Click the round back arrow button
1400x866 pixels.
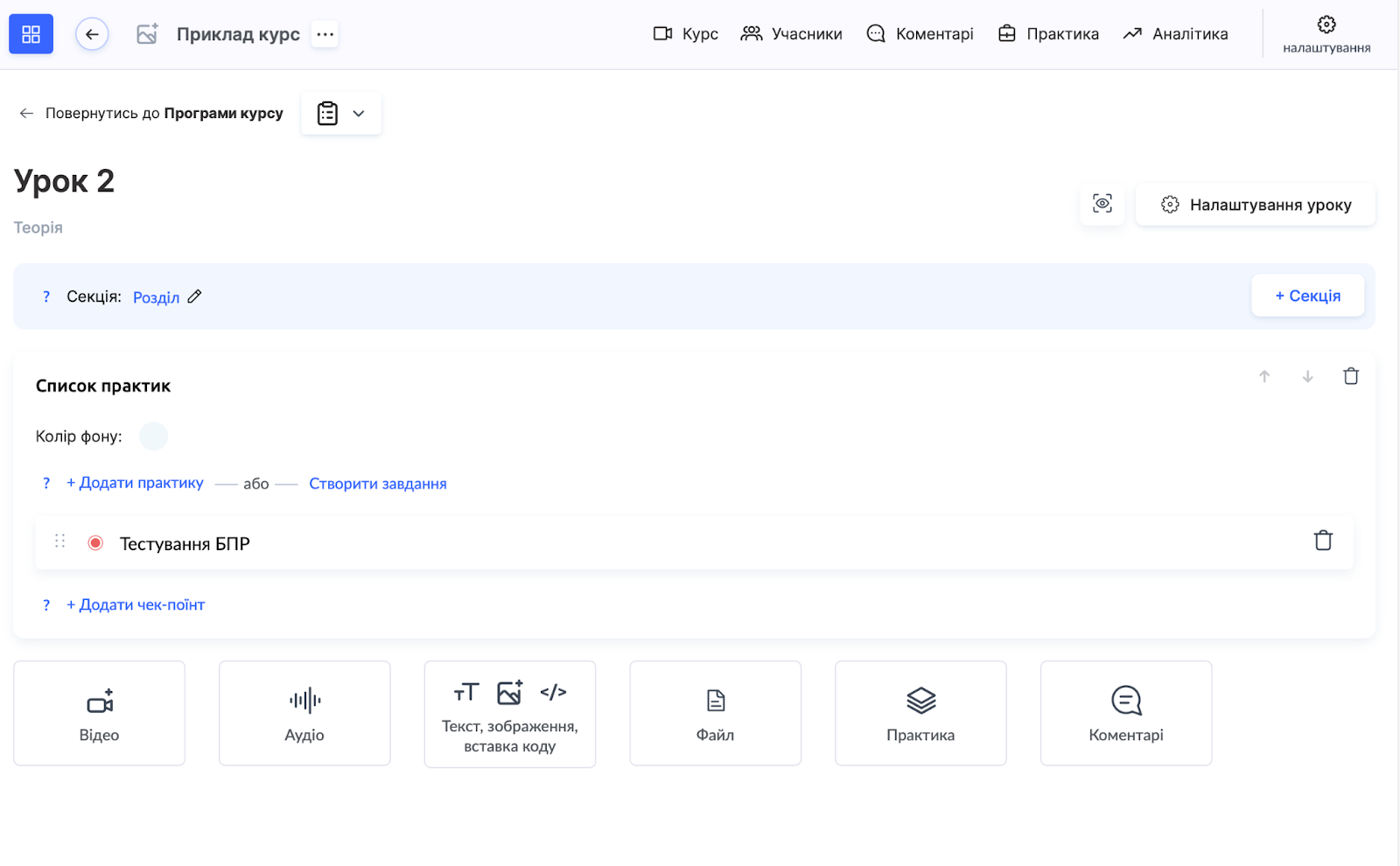tap(92, 34)
